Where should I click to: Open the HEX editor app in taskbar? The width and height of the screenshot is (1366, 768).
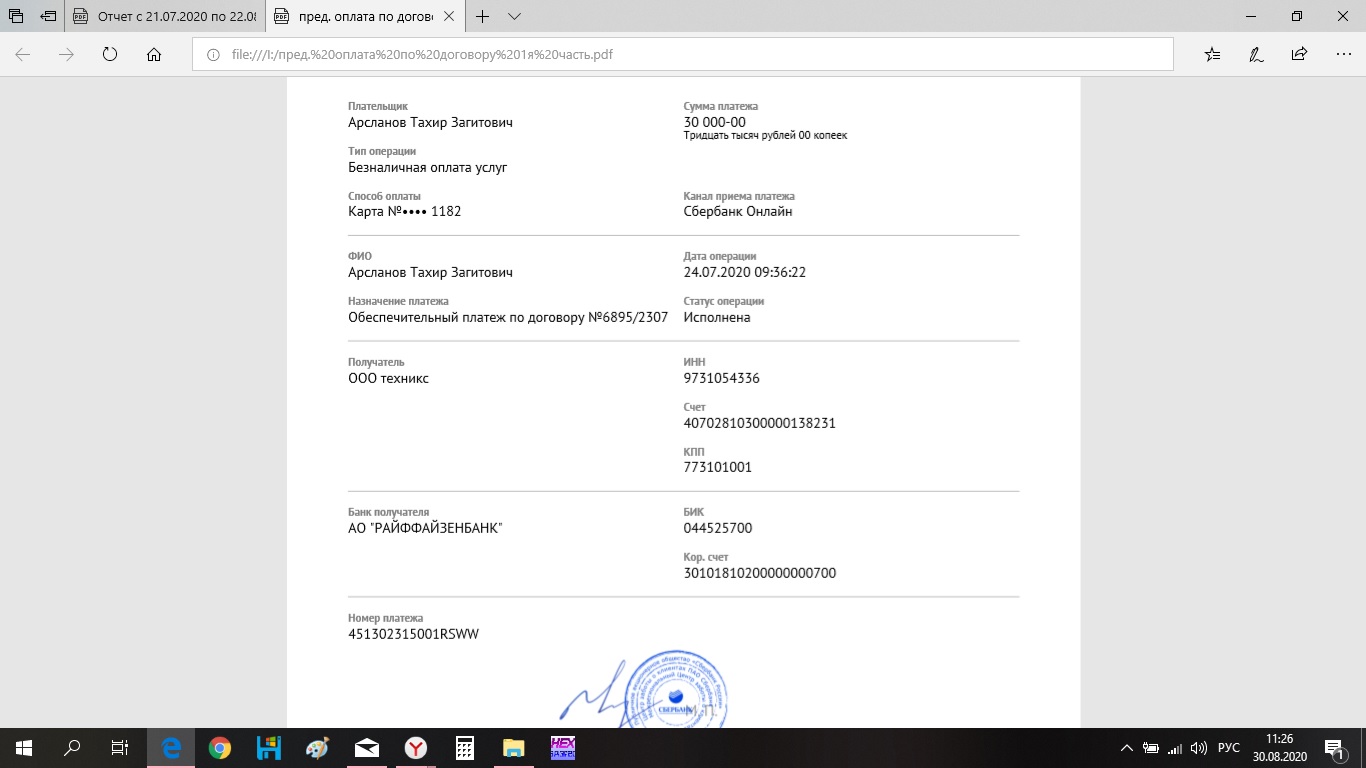tap(562, 748)
